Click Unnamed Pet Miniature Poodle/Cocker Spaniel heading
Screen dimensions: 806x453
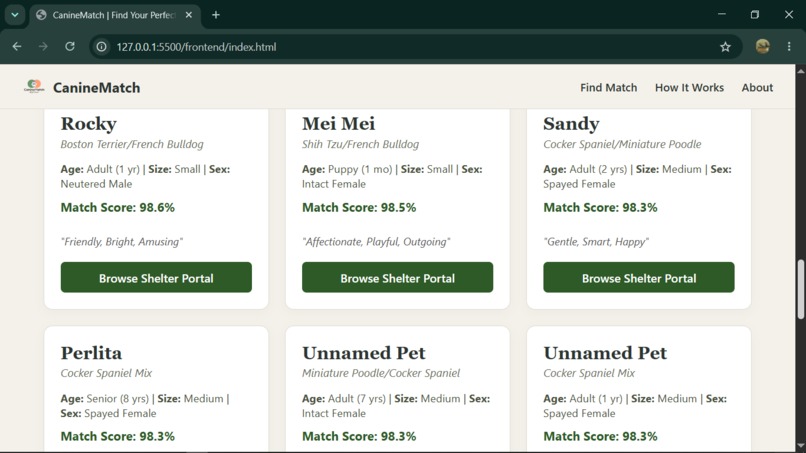pos(364,353)
